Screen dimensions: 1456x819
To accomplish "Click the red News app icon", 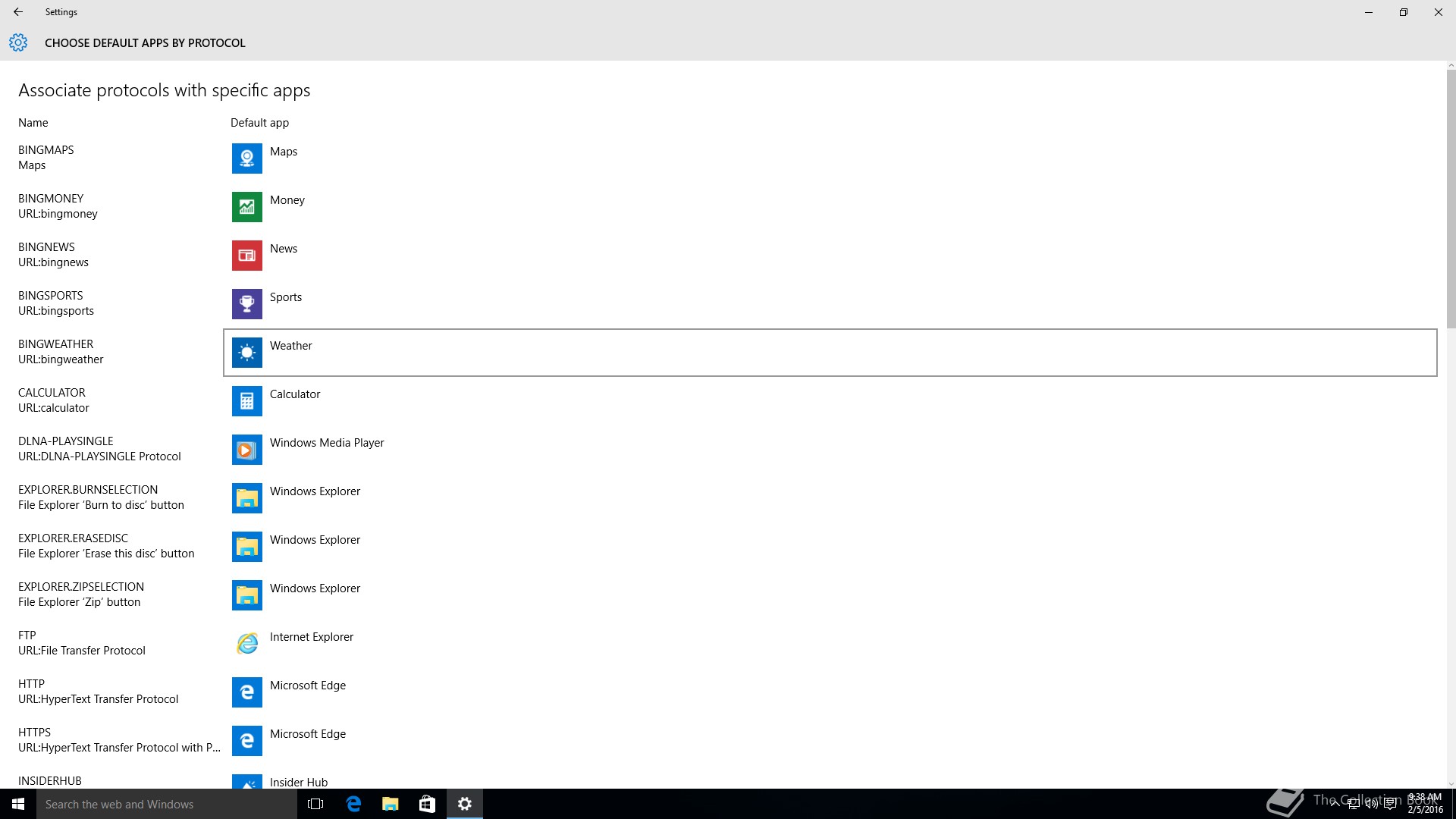I will pos(246,256).
